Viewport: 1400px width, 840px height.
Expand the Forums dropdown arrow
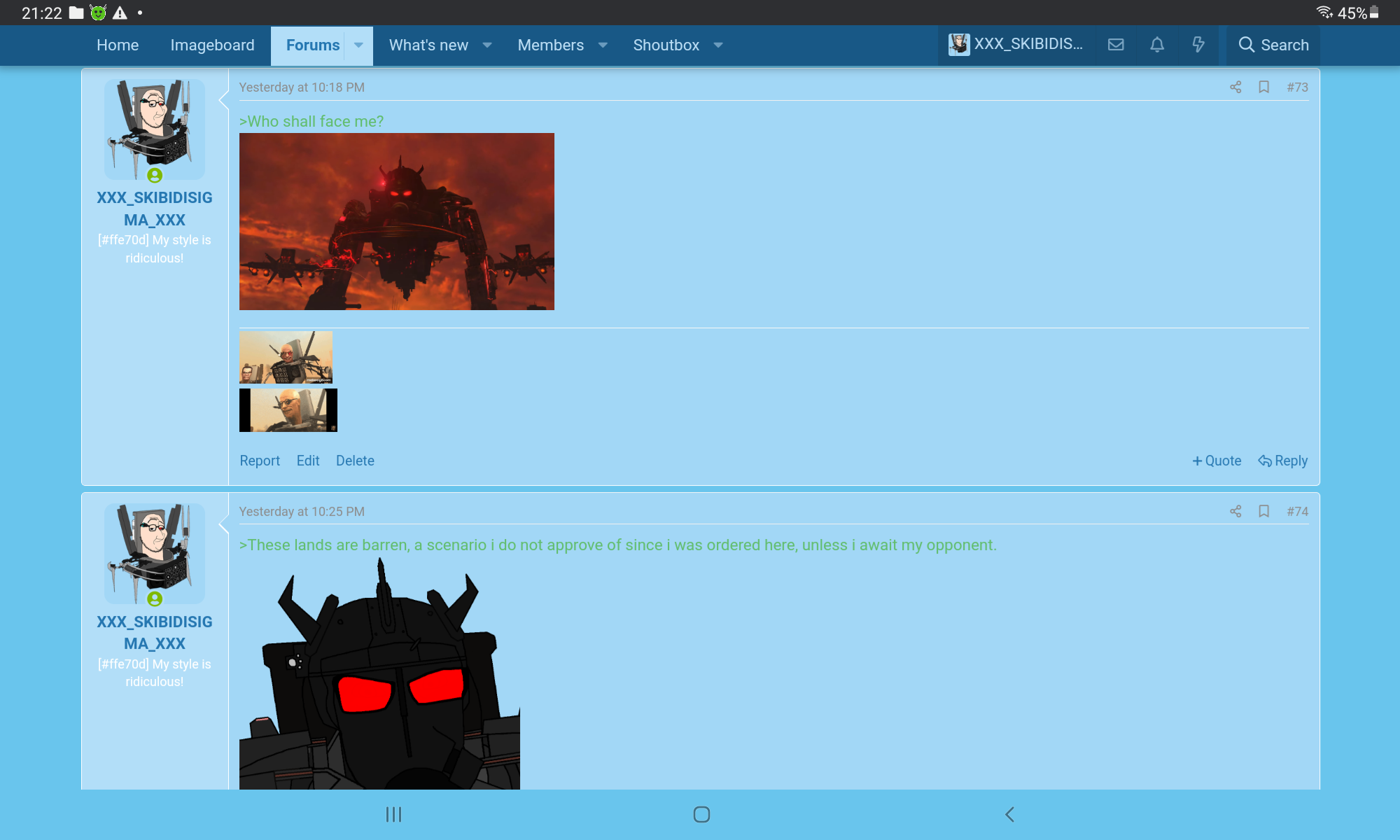coord(358,45)
